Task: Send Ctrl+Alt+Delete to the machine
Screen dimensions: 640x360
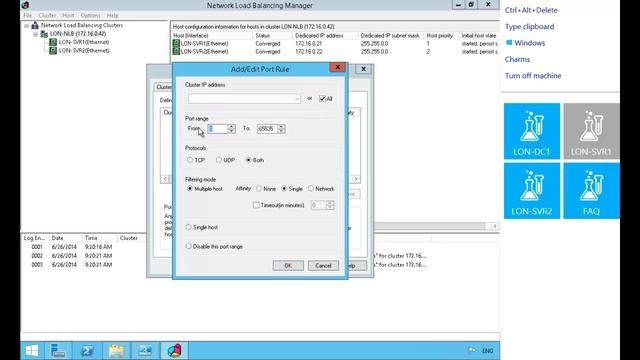Action: click(x=531, y=10)
